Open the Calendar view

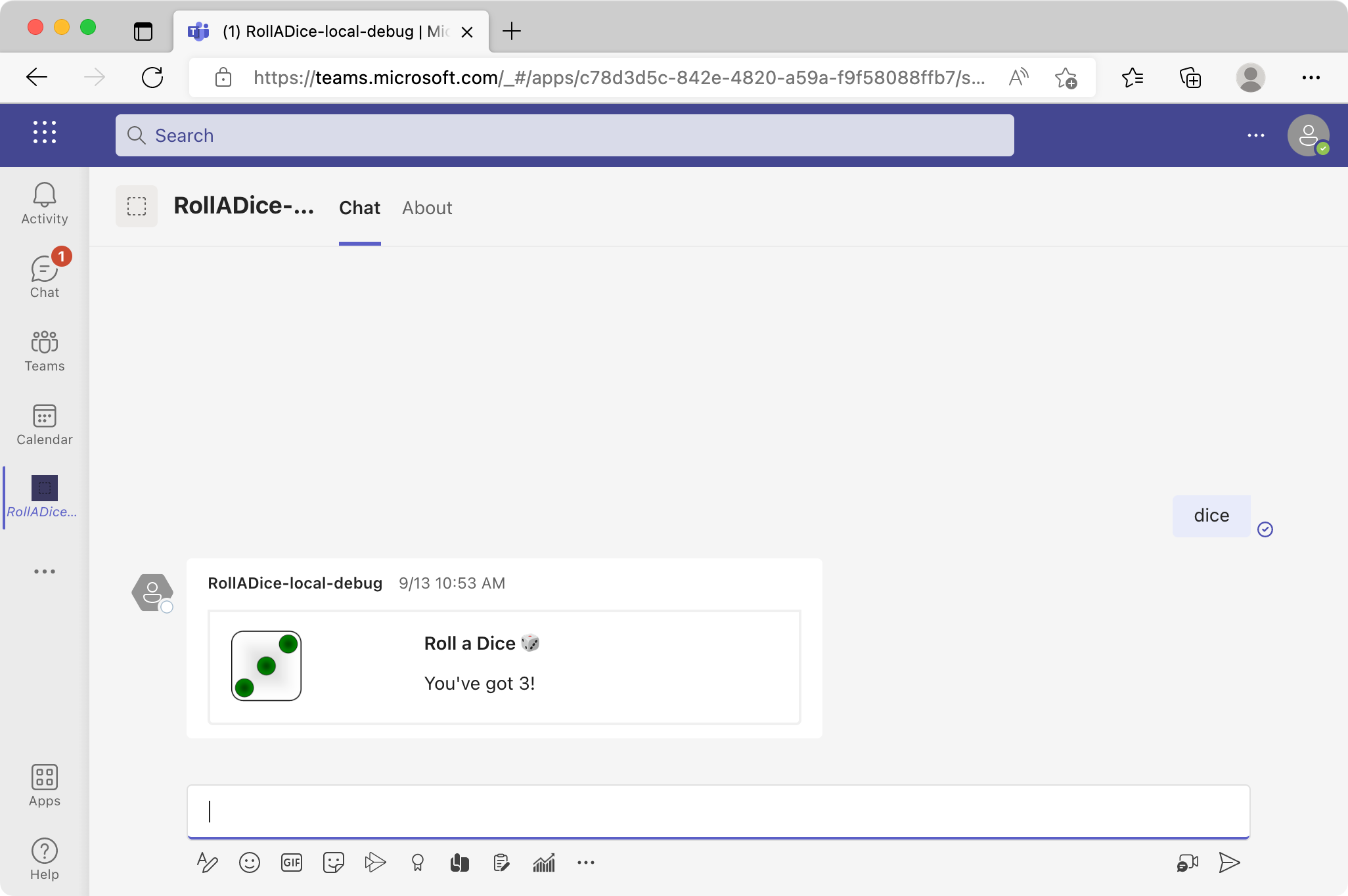click(x=44, y=424)
